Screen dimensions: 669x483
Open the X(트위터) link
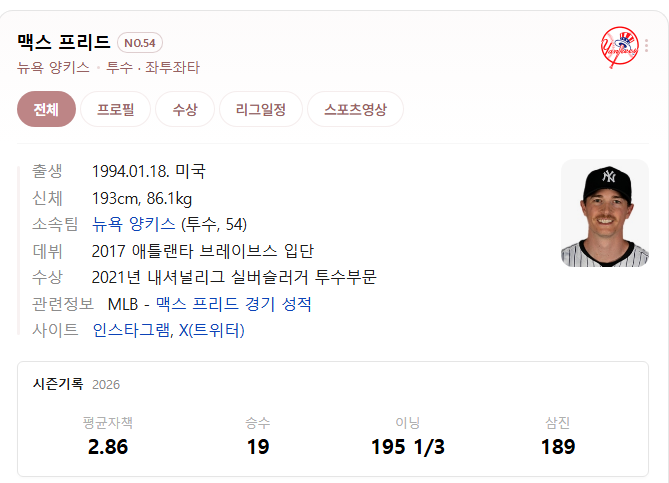coord(211,330)
